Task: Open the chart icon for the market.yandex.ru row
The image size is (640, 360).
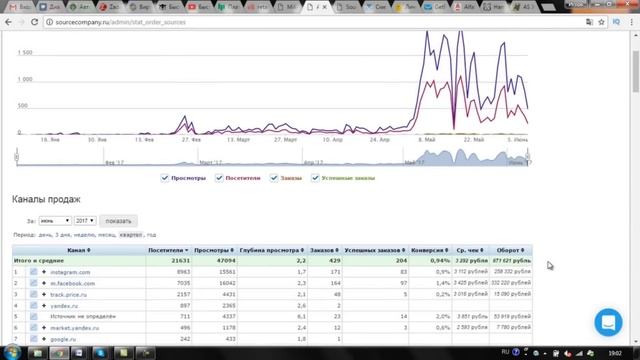Action: [33, 327]
